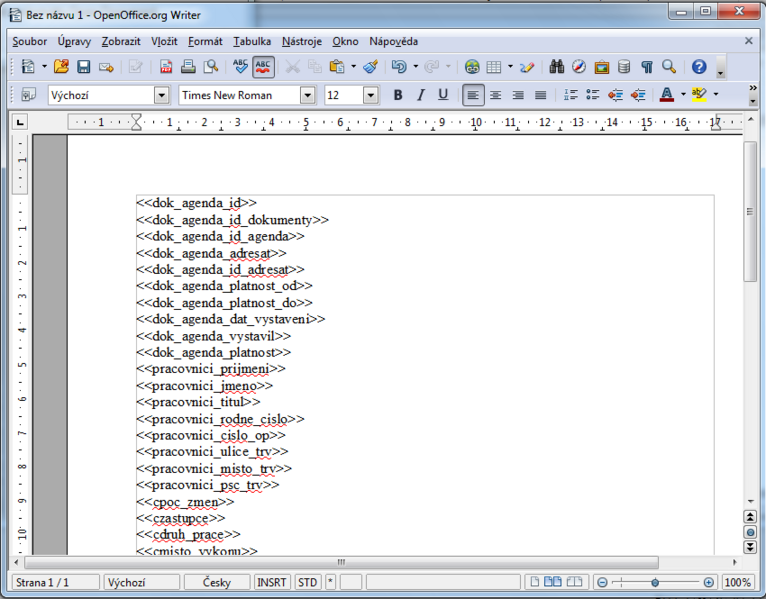766x599 pixels.
Task: Send the document as e-mail
Action: [x=106, y=66]
